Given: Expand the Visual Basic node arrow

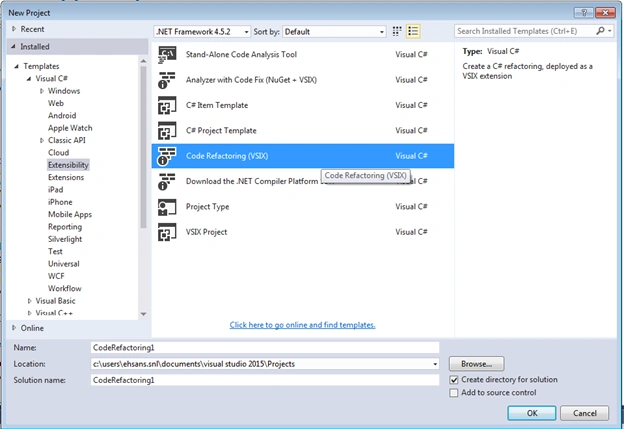Looking at the screenshot, I should tap(29, 301).
